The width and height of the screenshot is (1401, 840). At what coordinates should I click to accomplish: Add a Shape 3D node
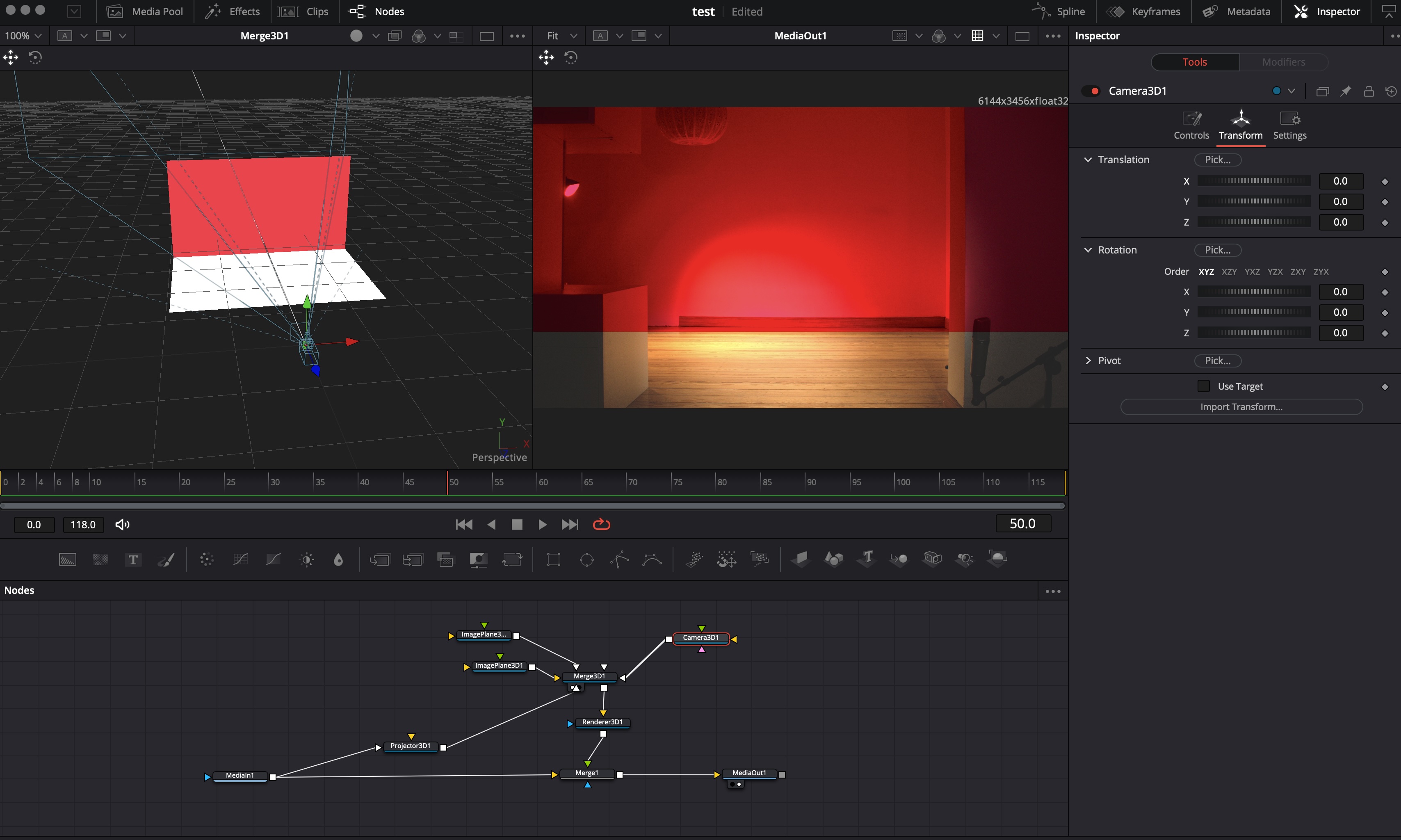coord(833,560)
